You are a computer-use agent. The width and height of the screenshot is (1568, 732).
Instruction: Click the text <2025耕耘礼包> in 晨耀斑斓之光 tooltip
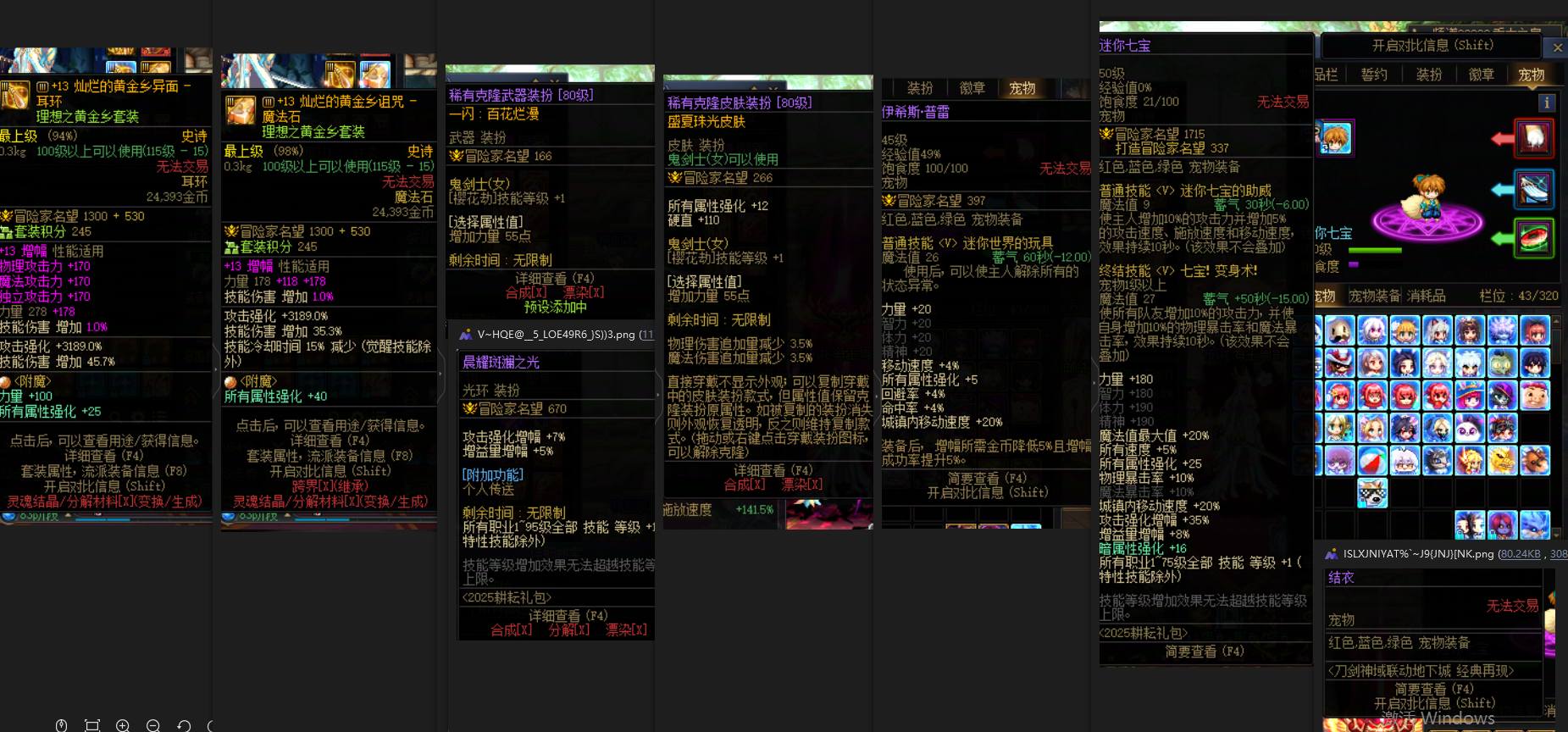[x=507, y=597]
